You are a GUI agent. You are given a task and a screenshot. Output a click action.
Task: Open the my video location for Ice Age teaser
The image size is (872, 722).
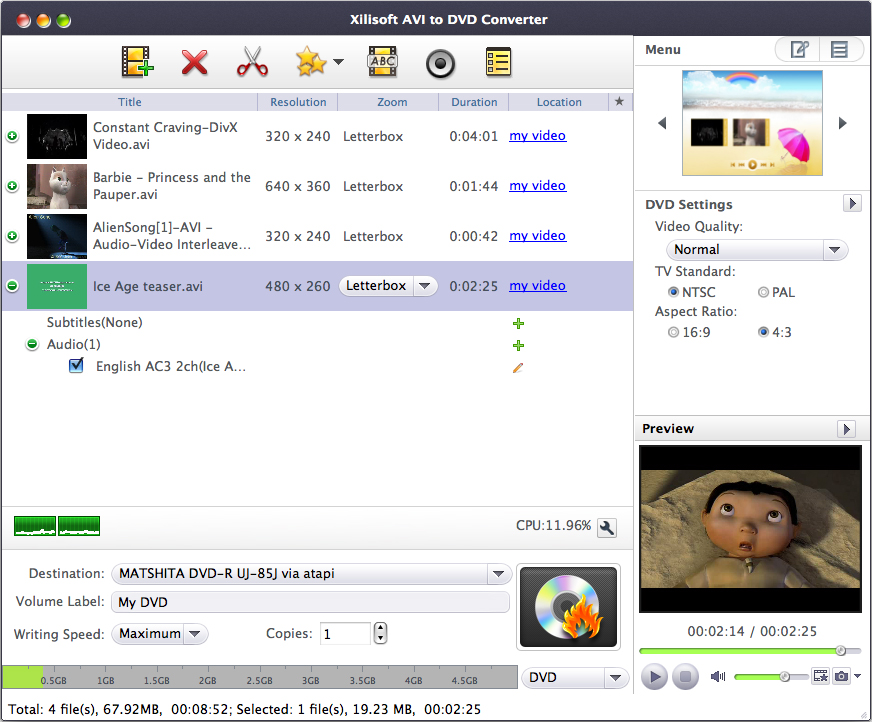pos(537,285)
